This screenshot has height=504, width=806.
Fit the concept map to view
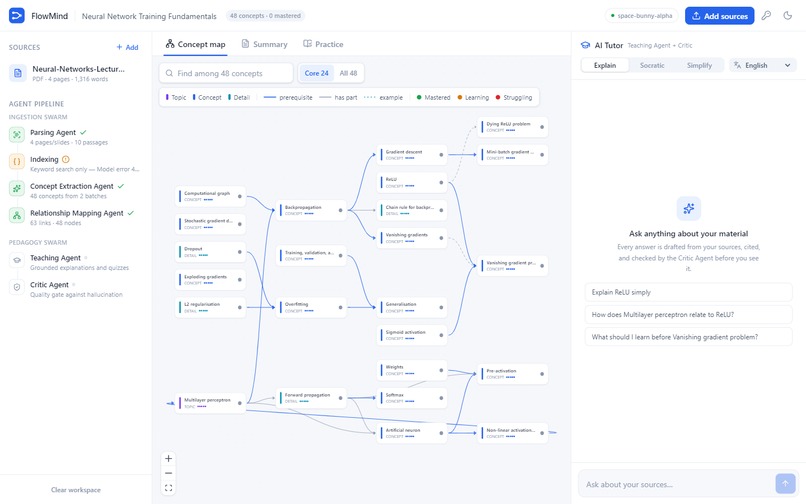(x=168, y=488)
